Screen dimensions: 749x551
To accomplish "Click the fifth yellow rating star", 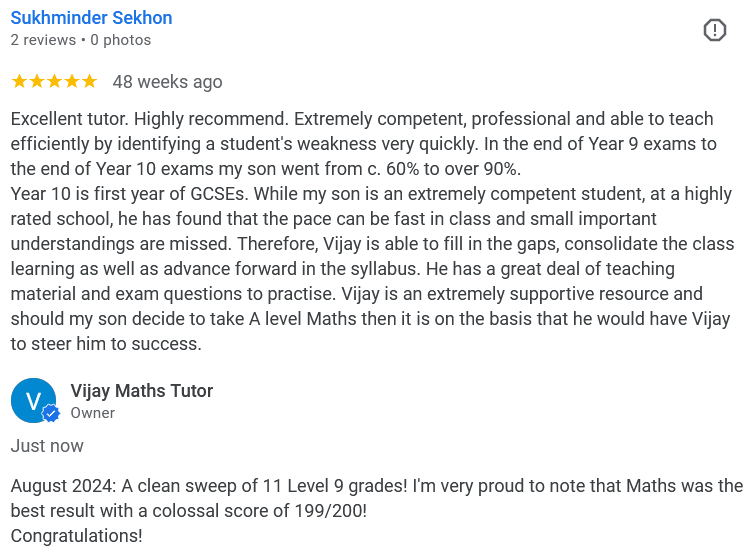I will [89, 81].
